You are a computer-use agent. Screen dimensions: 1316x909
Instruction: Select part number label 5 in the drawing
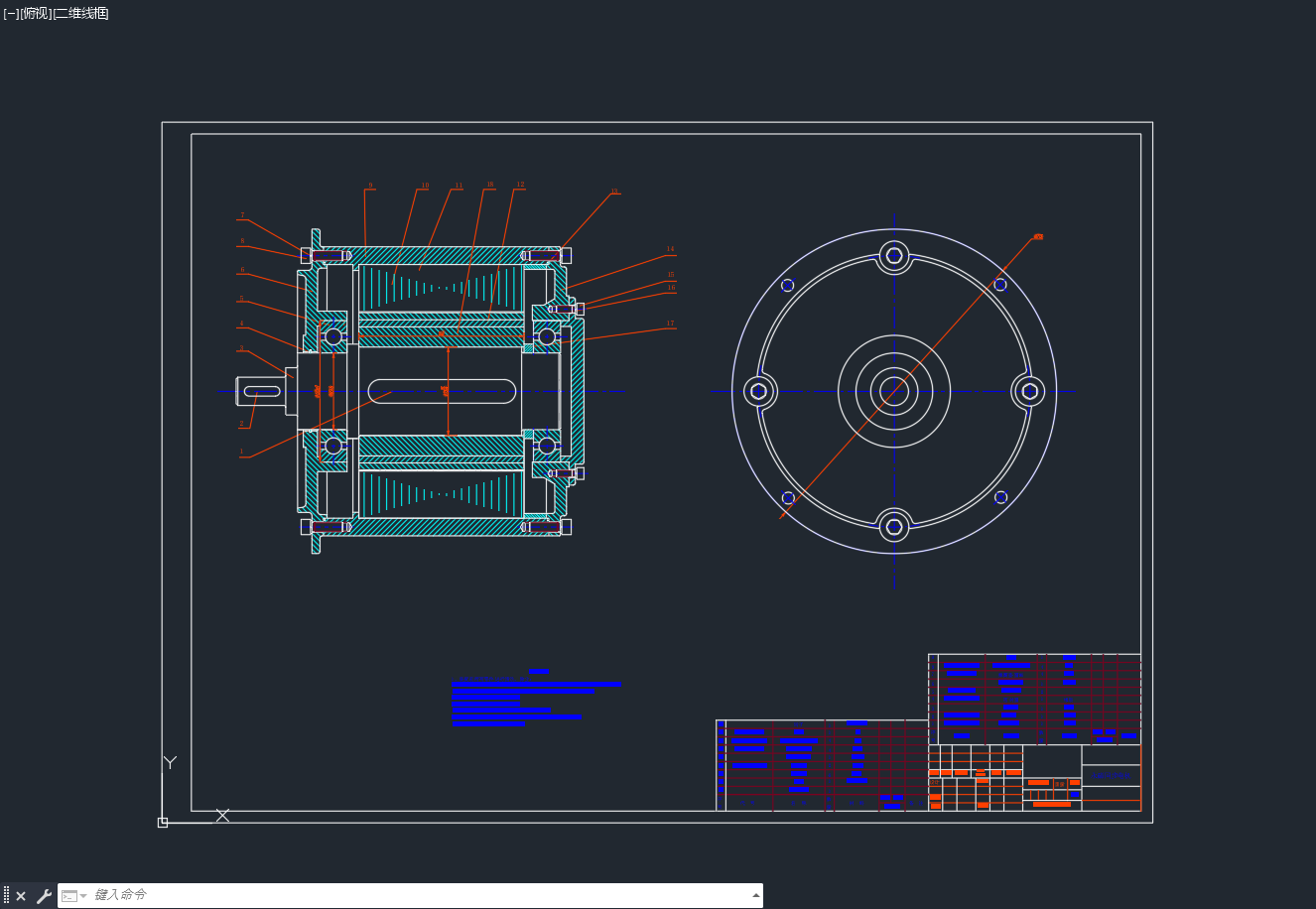pyautogui.click(x=241, y=298)
